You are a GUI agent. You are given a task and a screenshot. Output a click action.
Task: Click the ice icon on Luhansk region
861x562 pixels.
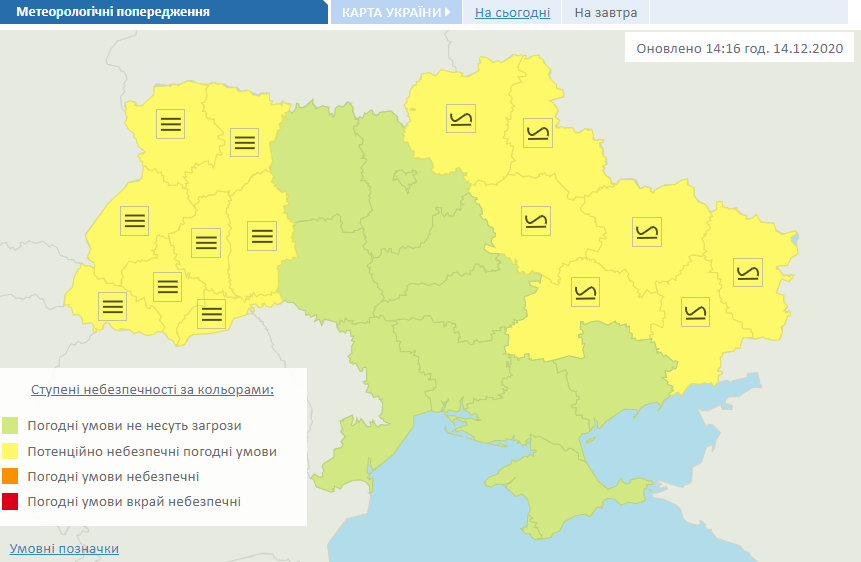(x=747, y=272)
